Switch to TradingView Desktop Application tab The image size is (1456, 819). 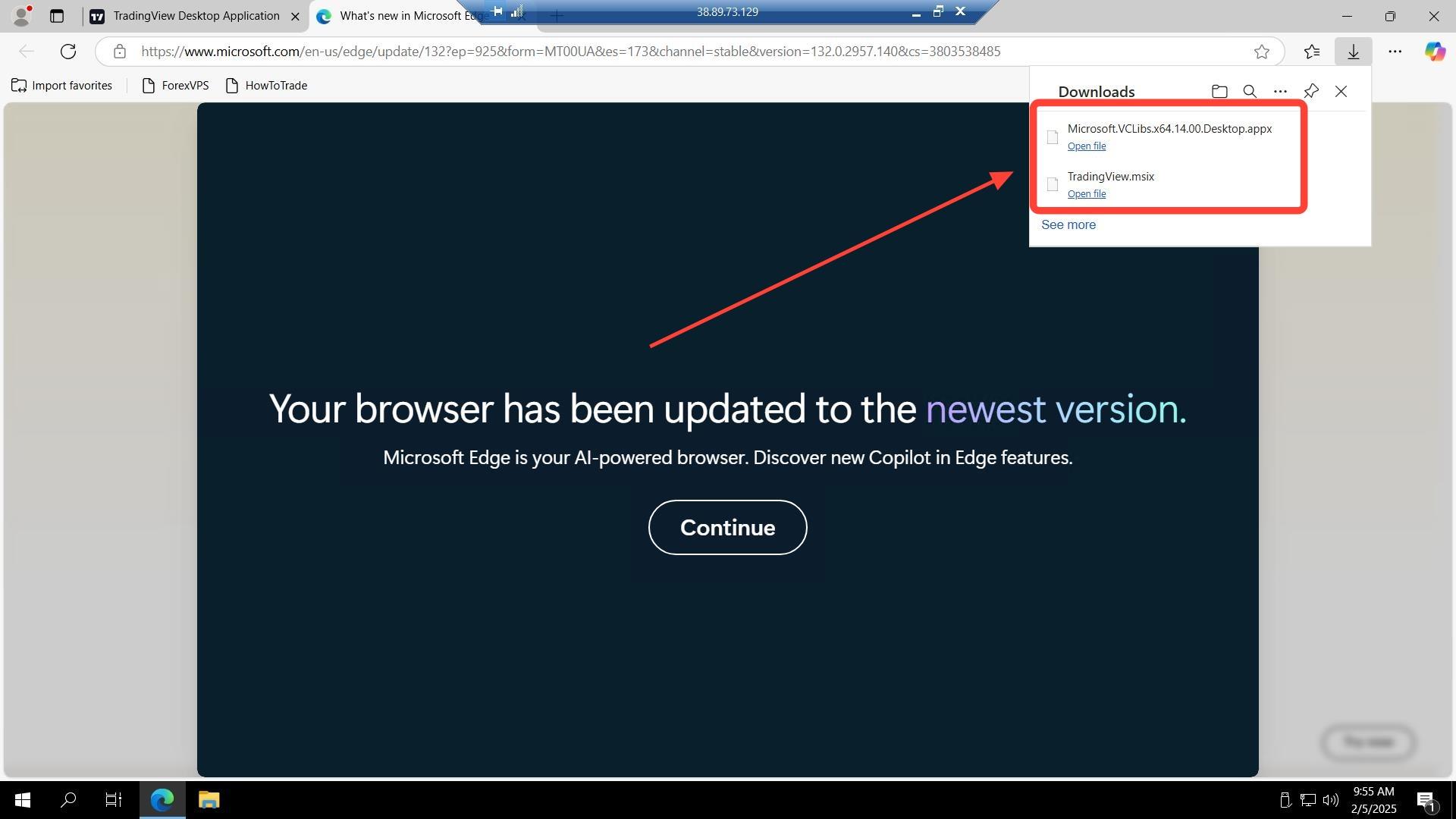(x=196, y=16)
